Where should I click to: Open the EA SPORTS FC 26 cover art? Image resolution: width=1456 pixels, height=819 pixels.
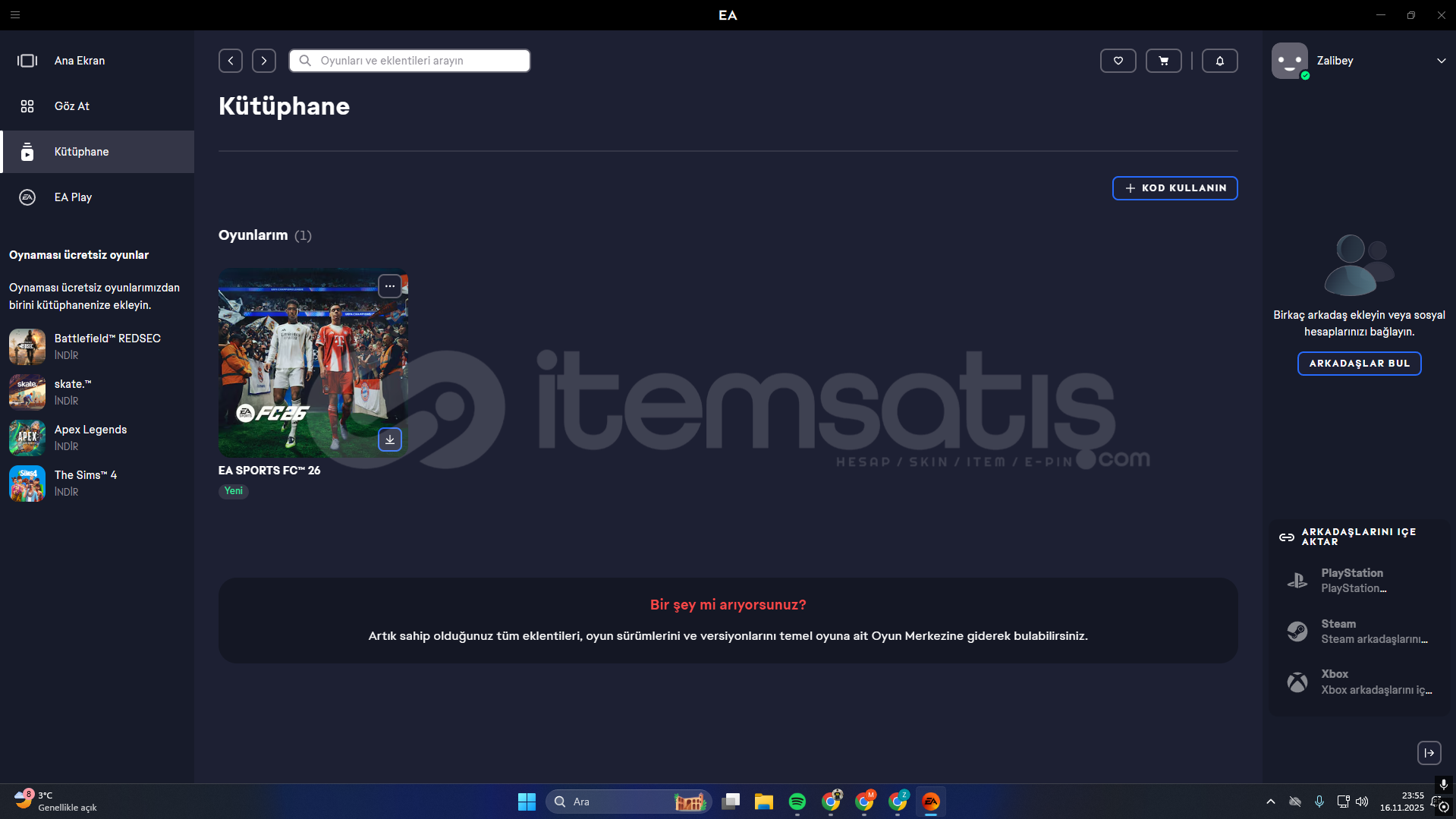coord(313,363)
